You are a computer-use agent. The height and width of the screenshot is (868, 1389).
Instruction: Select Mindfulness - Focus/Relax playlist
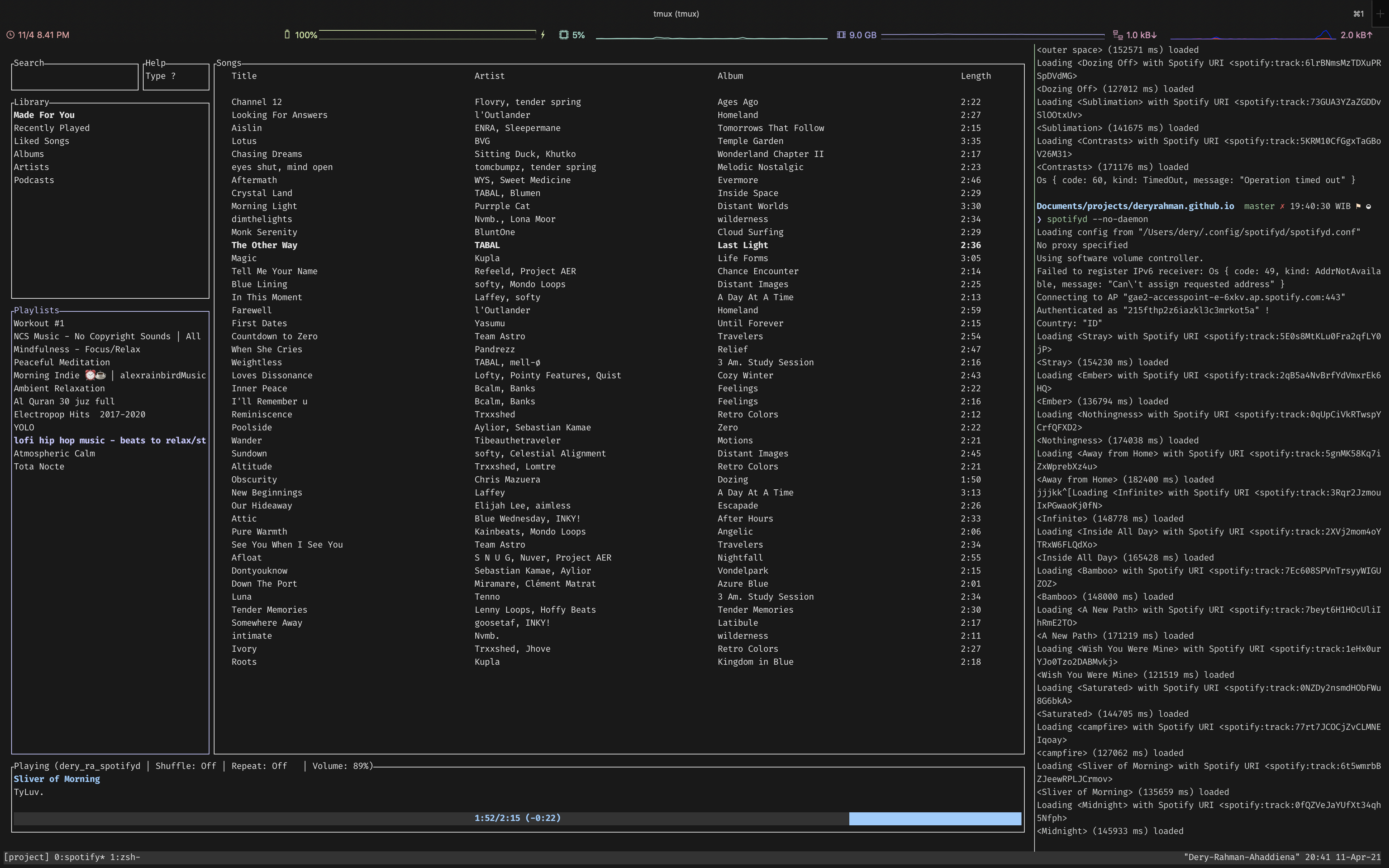[77, 350]
